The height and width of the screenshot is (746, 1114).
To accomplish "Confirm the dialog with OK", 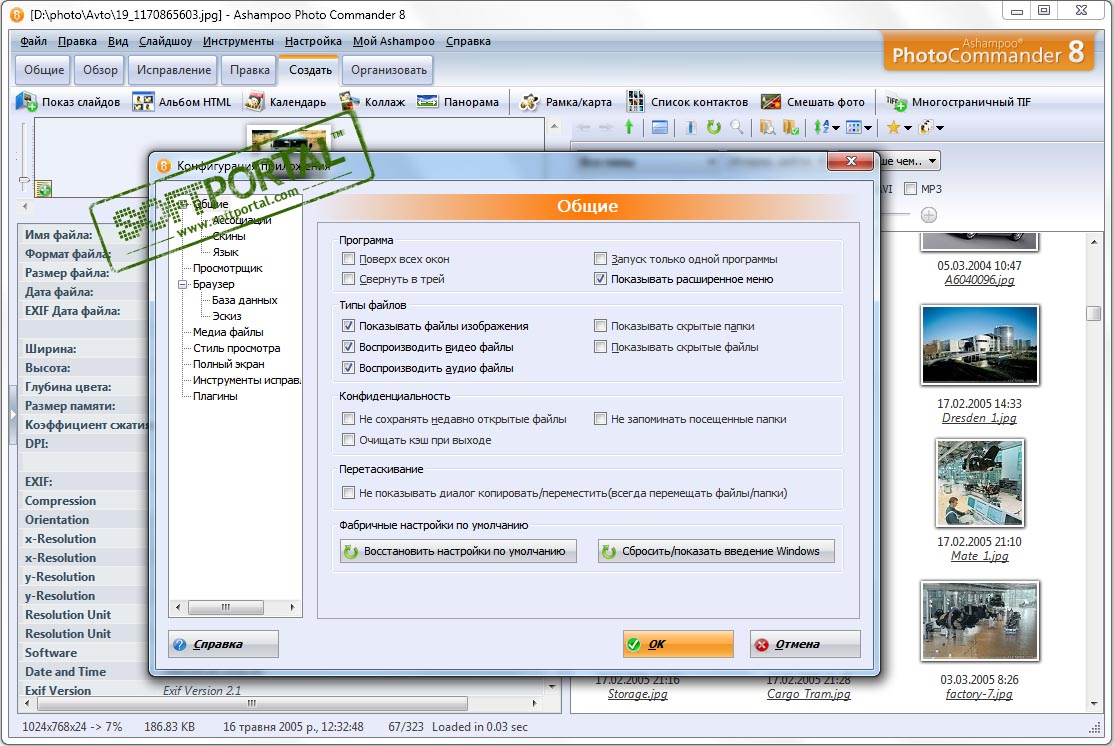I will tap(678, 644).
